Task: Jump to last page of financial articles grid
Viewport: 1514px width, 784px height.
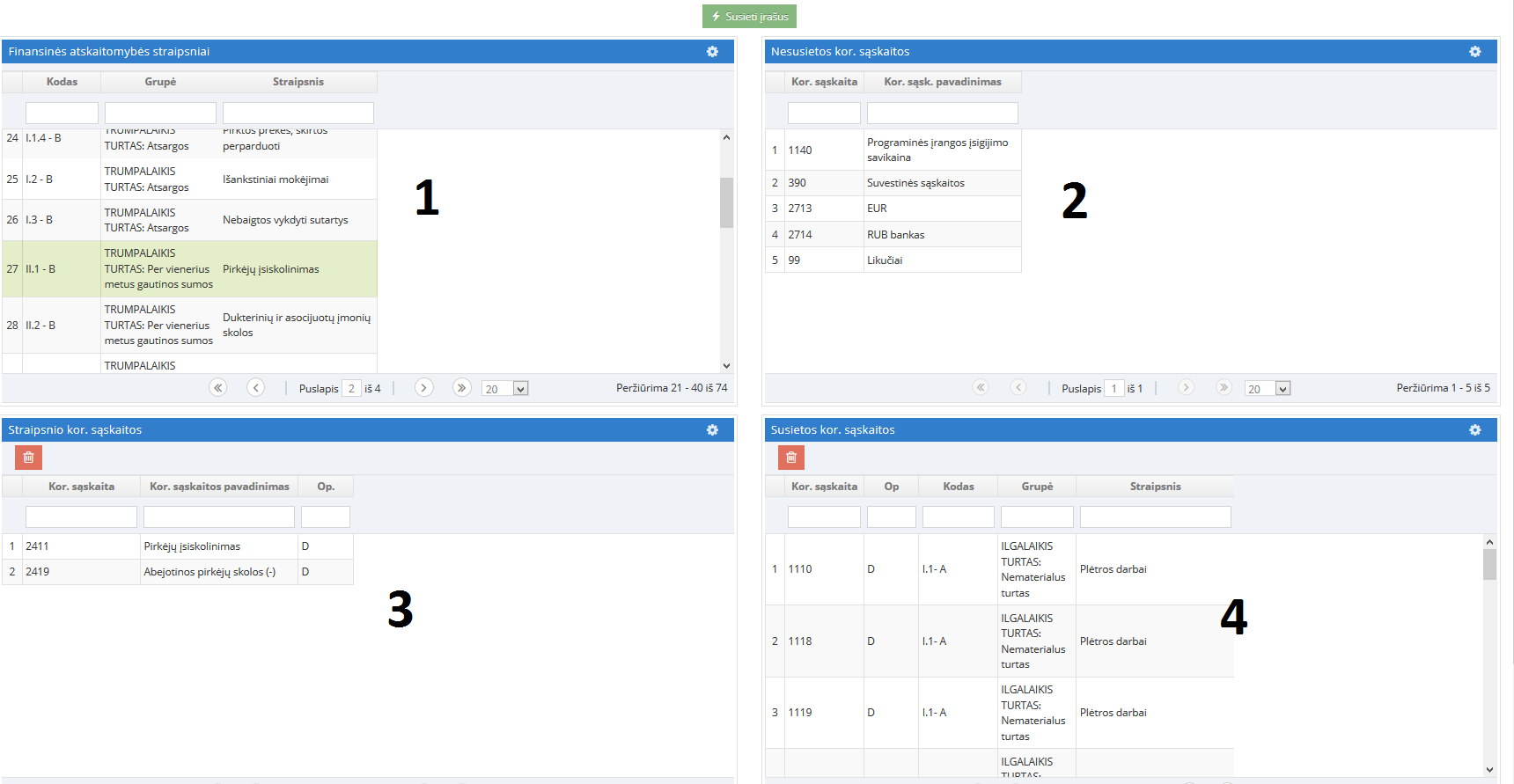Action: 461,388
